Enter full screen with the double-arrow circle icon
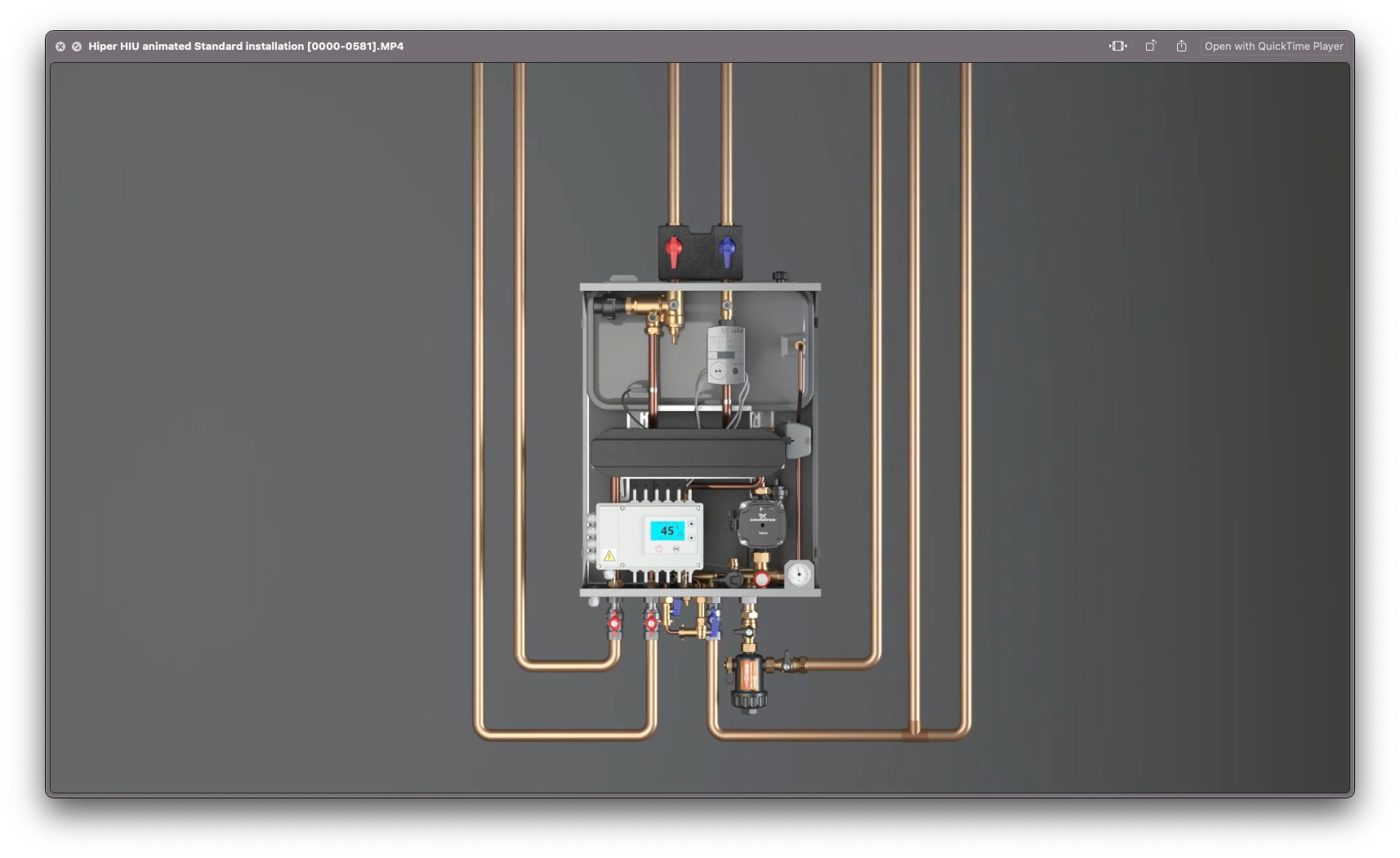 77,47
